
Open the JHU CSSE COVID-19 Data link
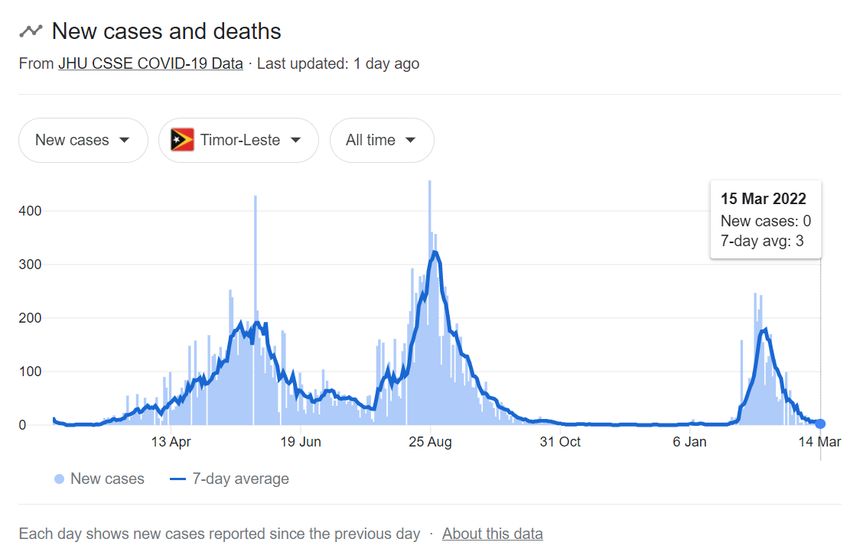151,63
